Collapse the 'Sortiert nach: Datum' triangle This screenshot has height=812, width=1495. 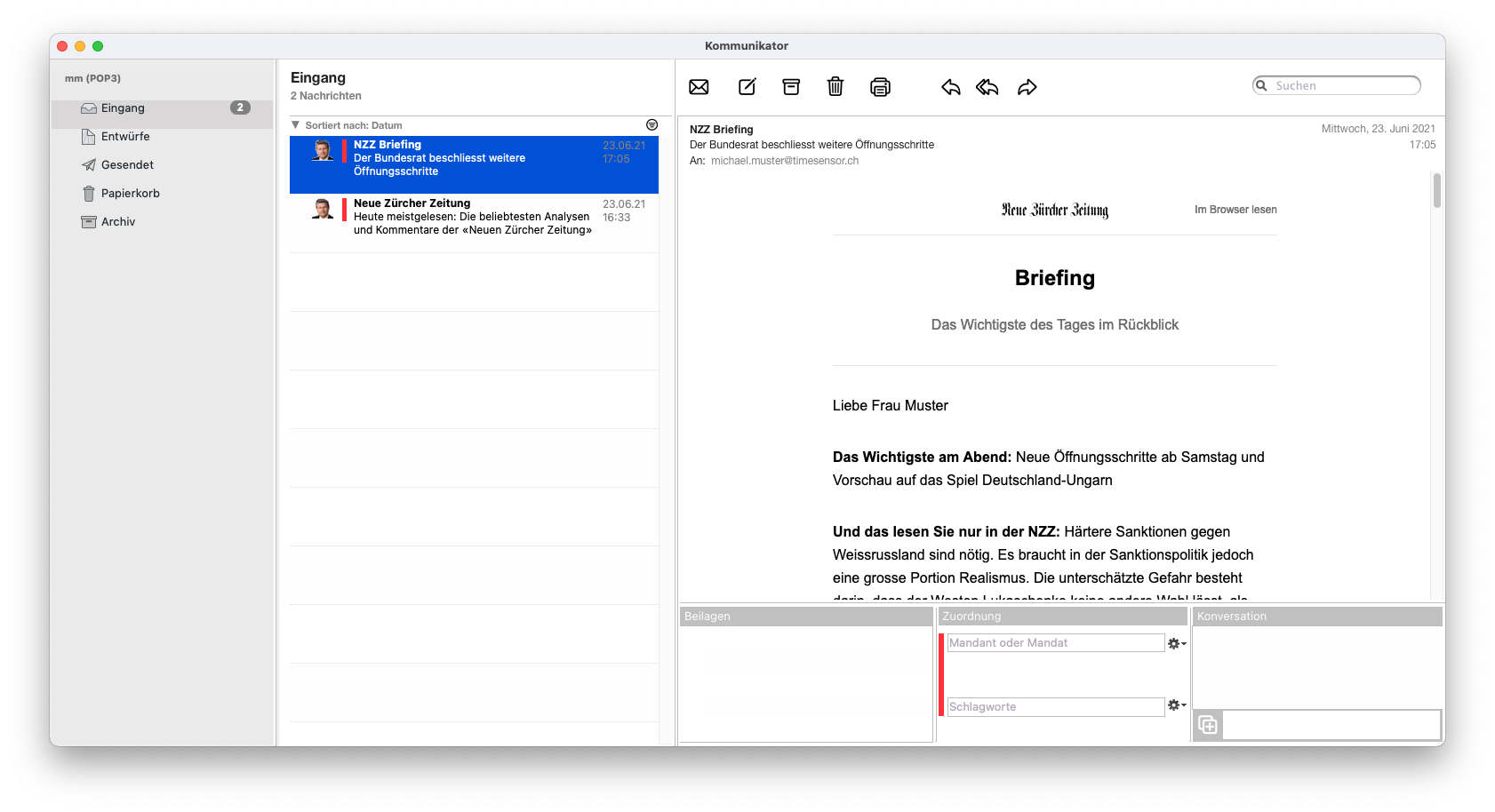coord(296,125)
